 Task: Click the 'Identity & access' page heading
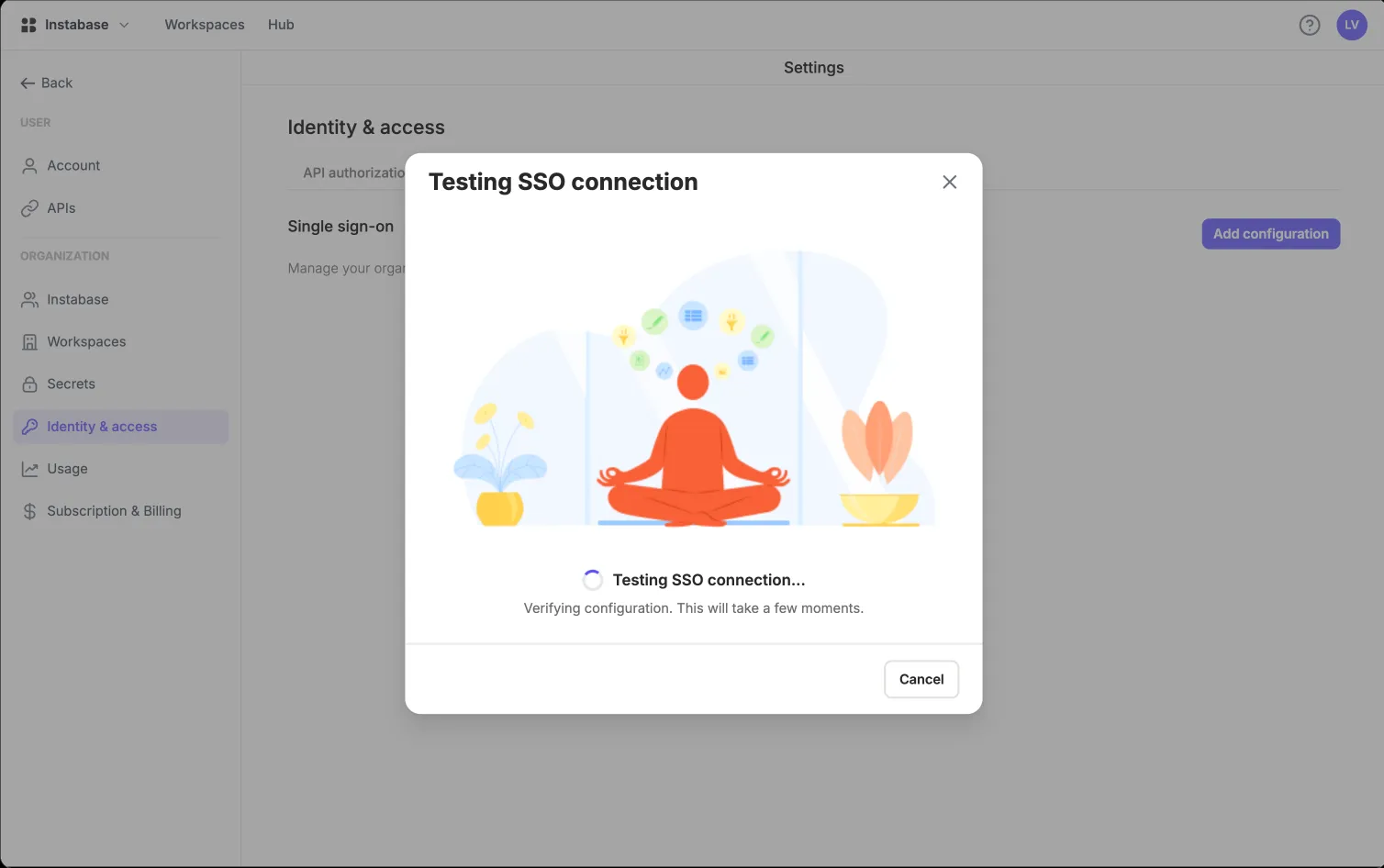(366, 128)
